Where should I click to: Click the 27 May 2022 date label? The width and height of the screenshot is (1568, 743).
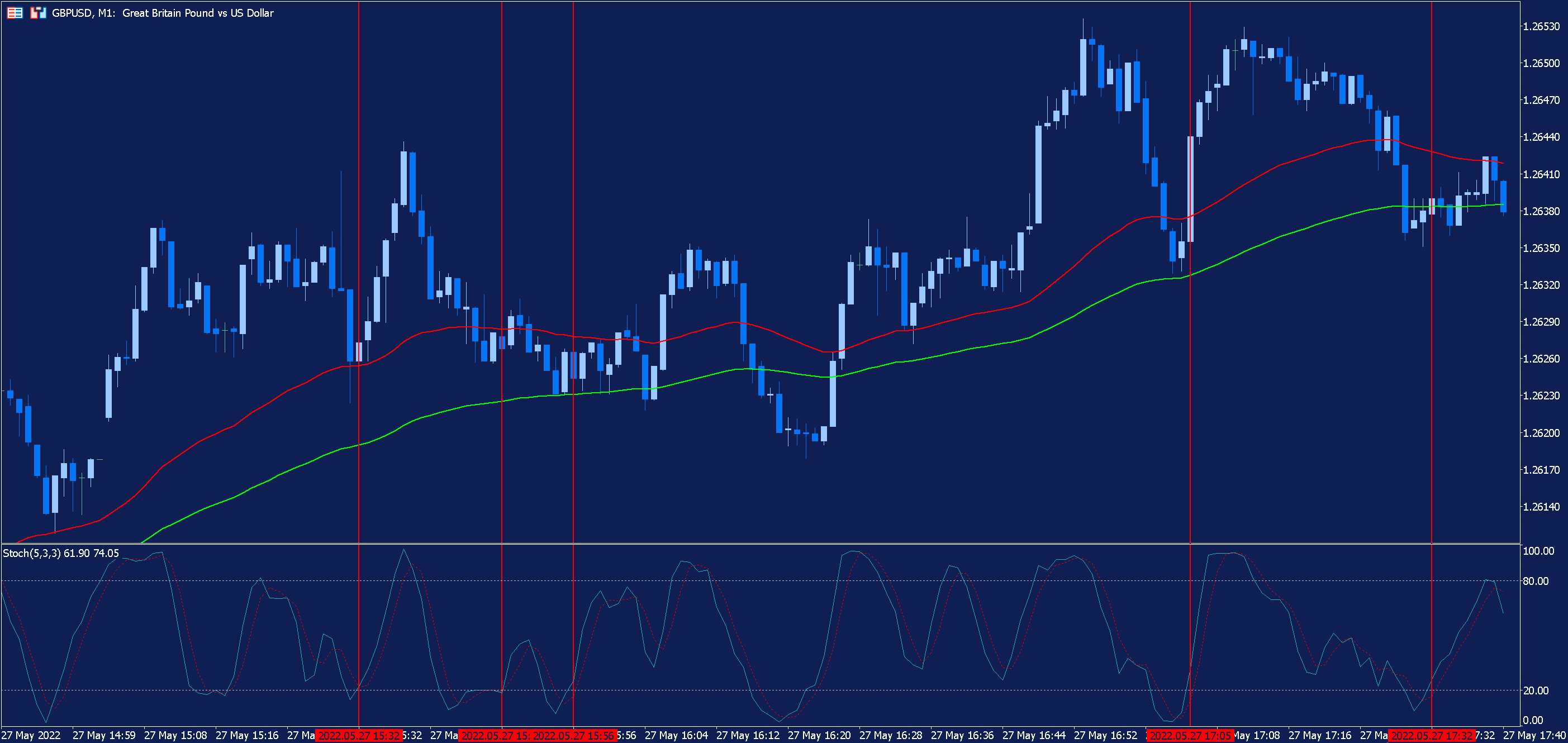click(31, 735)
